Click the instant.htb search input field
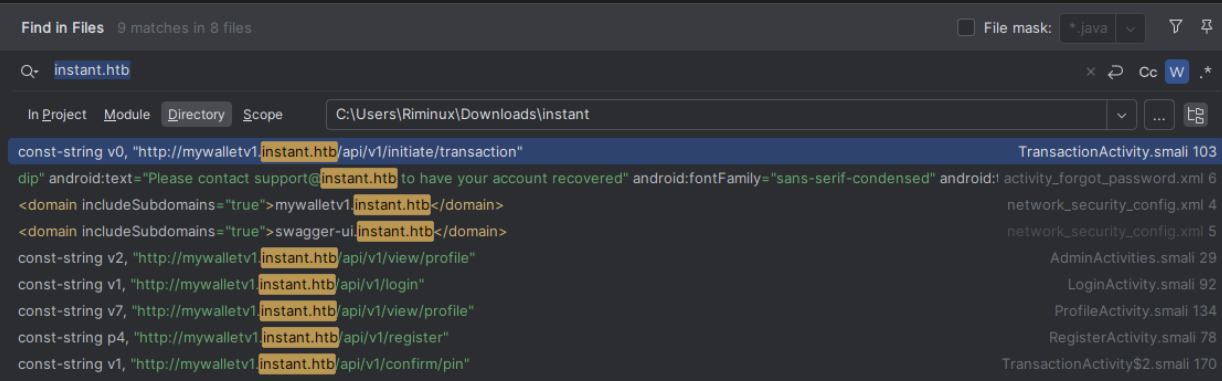The width and height of the screenshot is (1222, 381). click(x=560, y=71)
